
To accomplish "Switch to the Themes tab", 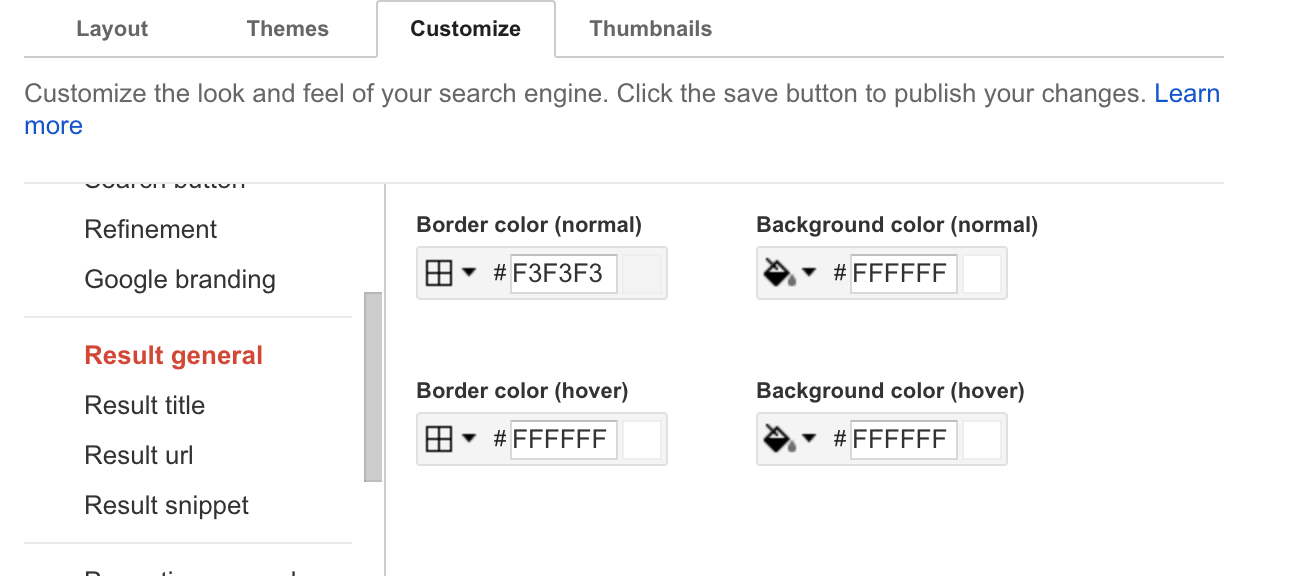I will [x=288, y=29].
